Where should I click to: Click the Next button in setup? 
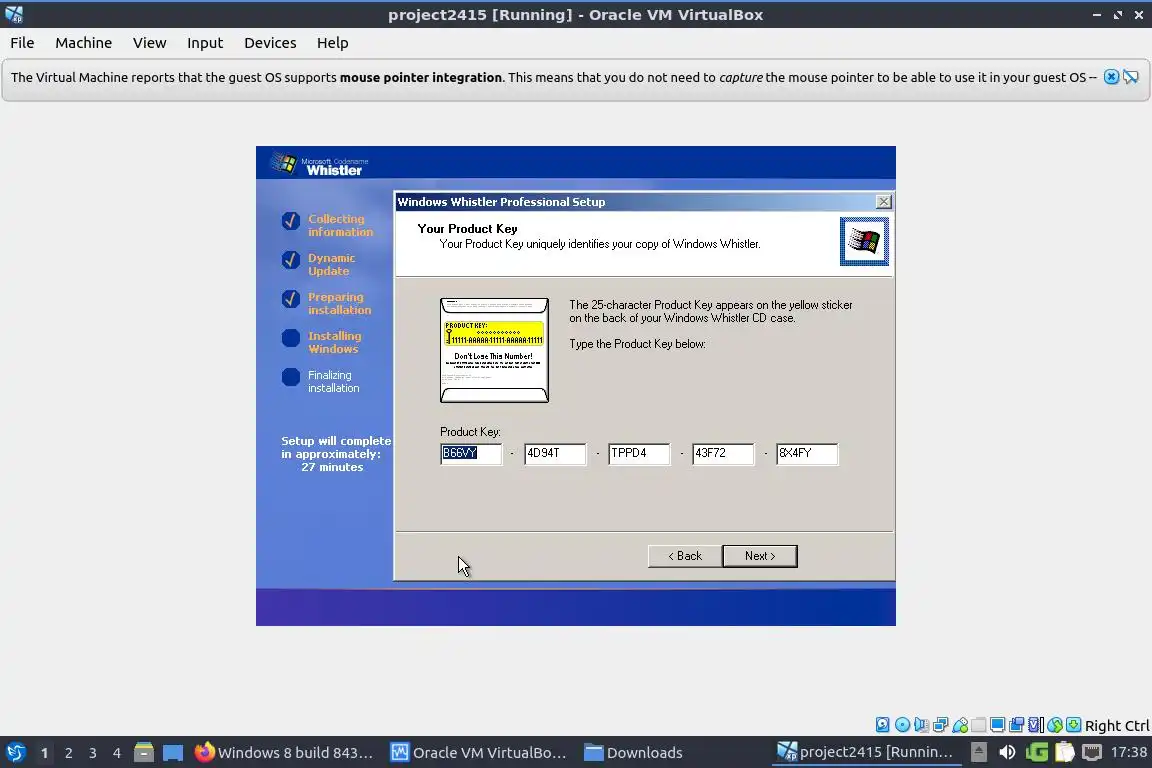(760, 556)
